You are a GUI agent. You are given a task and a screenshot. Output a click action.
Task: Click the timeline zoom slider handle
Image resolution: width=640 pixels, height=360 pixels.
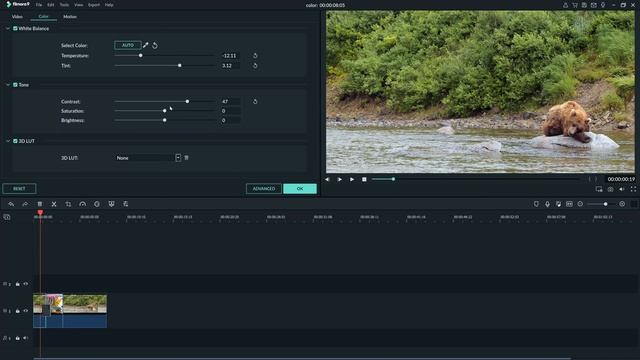[605, 204]
